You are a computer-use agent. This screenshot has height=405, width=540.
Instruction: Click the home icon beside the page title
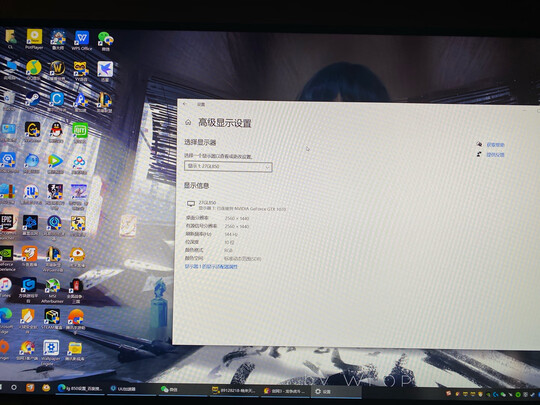click(x=188, y=122)
